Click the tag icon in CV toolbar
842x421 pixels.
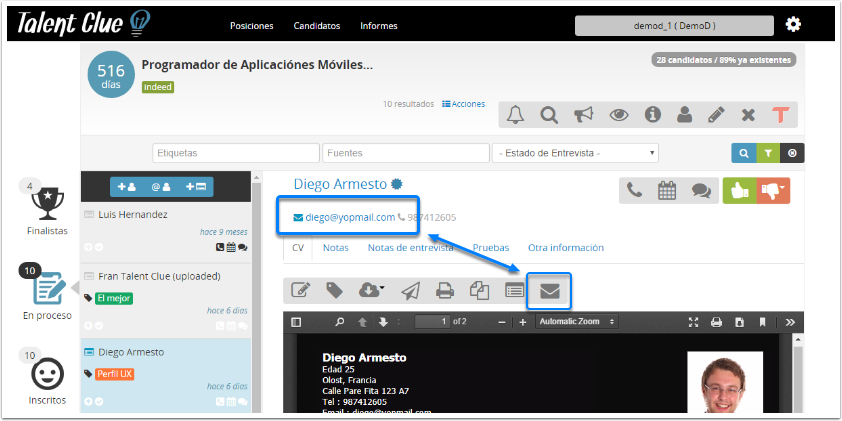[x=335, y=291]
